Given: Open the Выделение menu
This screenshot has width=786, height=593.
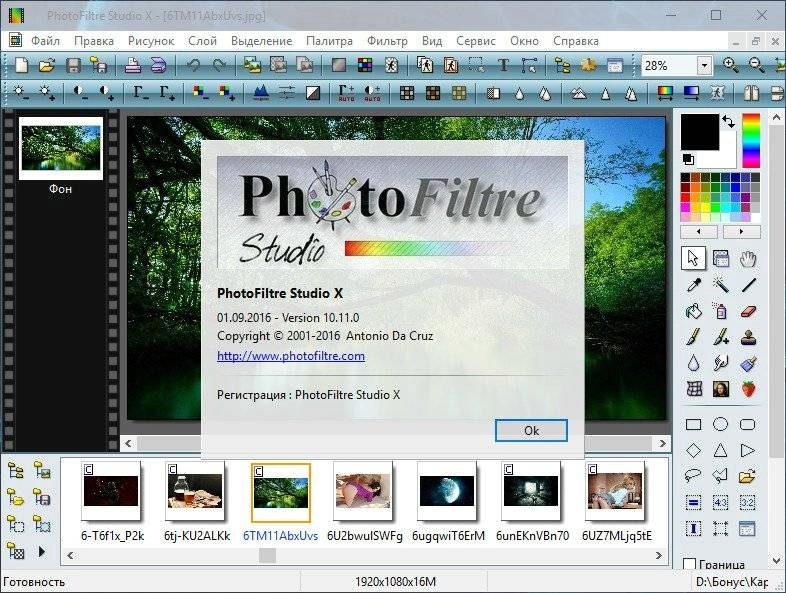Looking at the screenshot, I should [x=262, y=41].
